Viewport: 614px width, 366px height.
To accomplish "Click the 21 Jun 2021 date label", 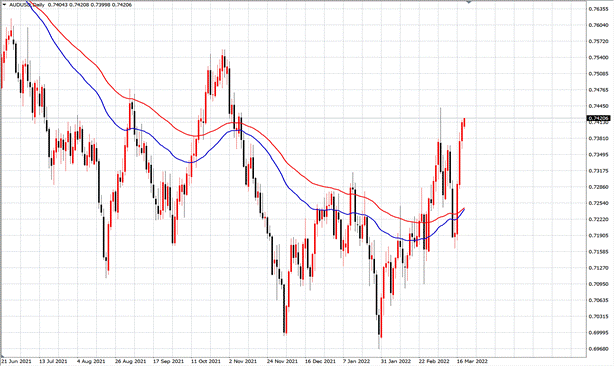I will coord(16,361).
